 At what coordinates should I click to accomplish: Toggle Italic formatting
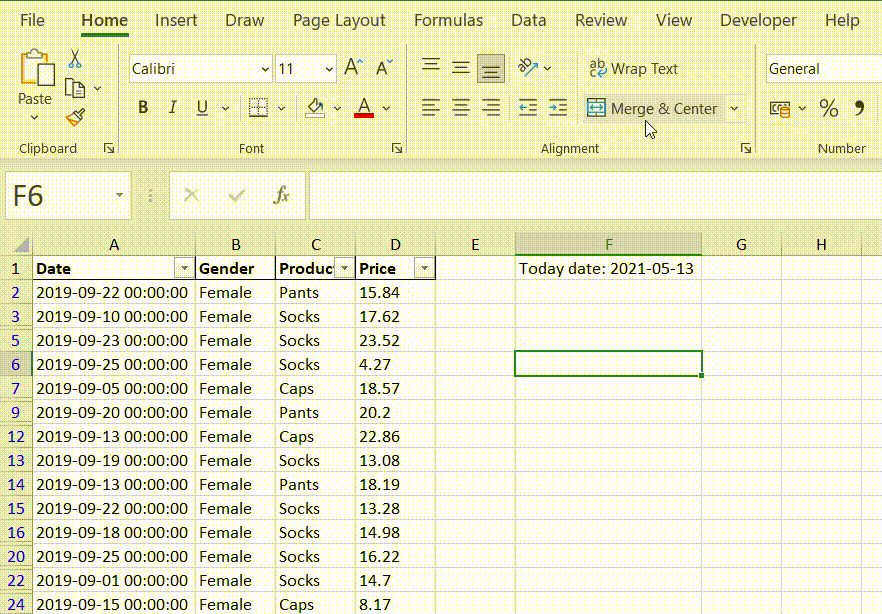172,108
